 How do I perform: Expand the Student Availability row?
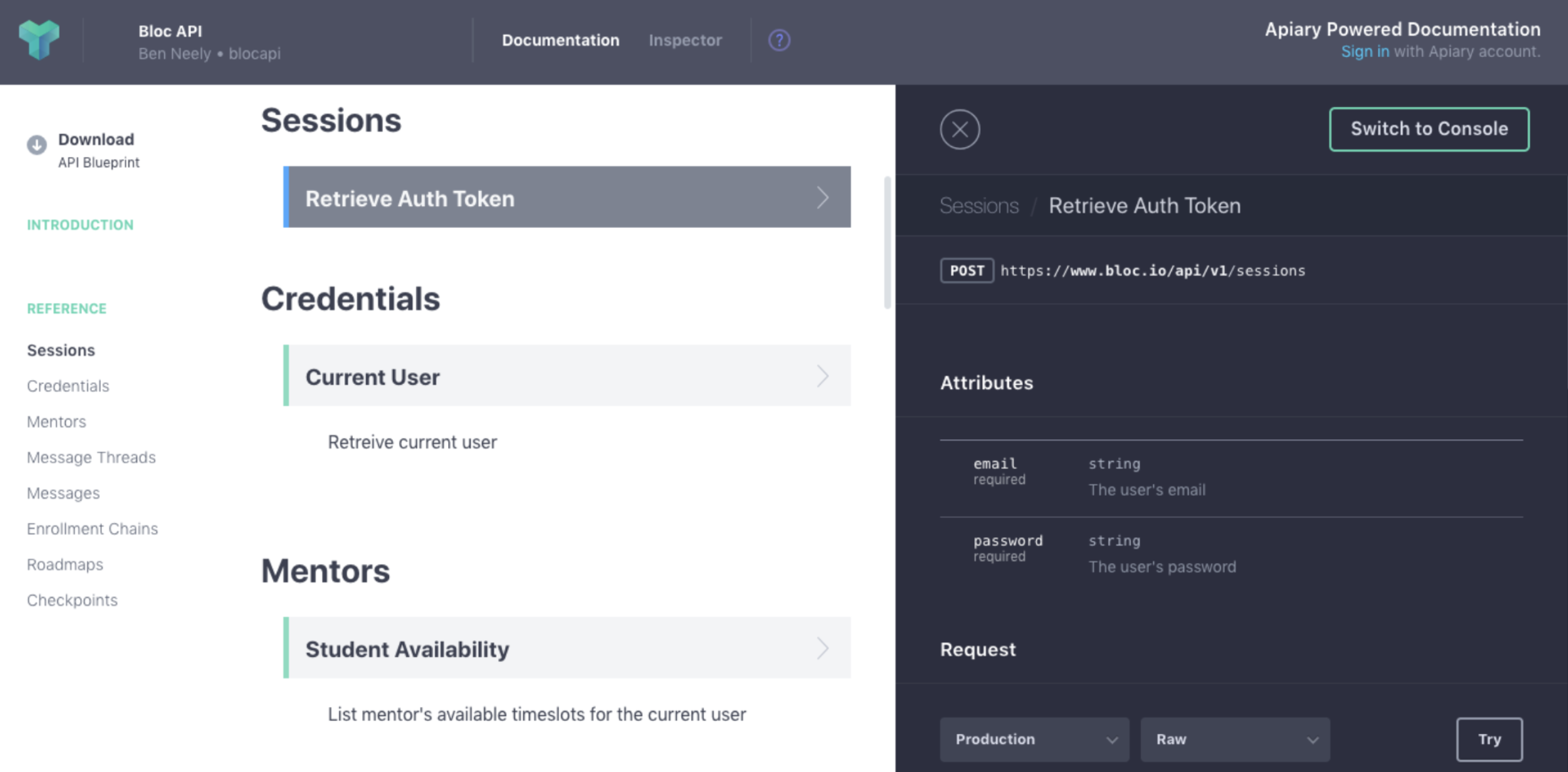567,648
